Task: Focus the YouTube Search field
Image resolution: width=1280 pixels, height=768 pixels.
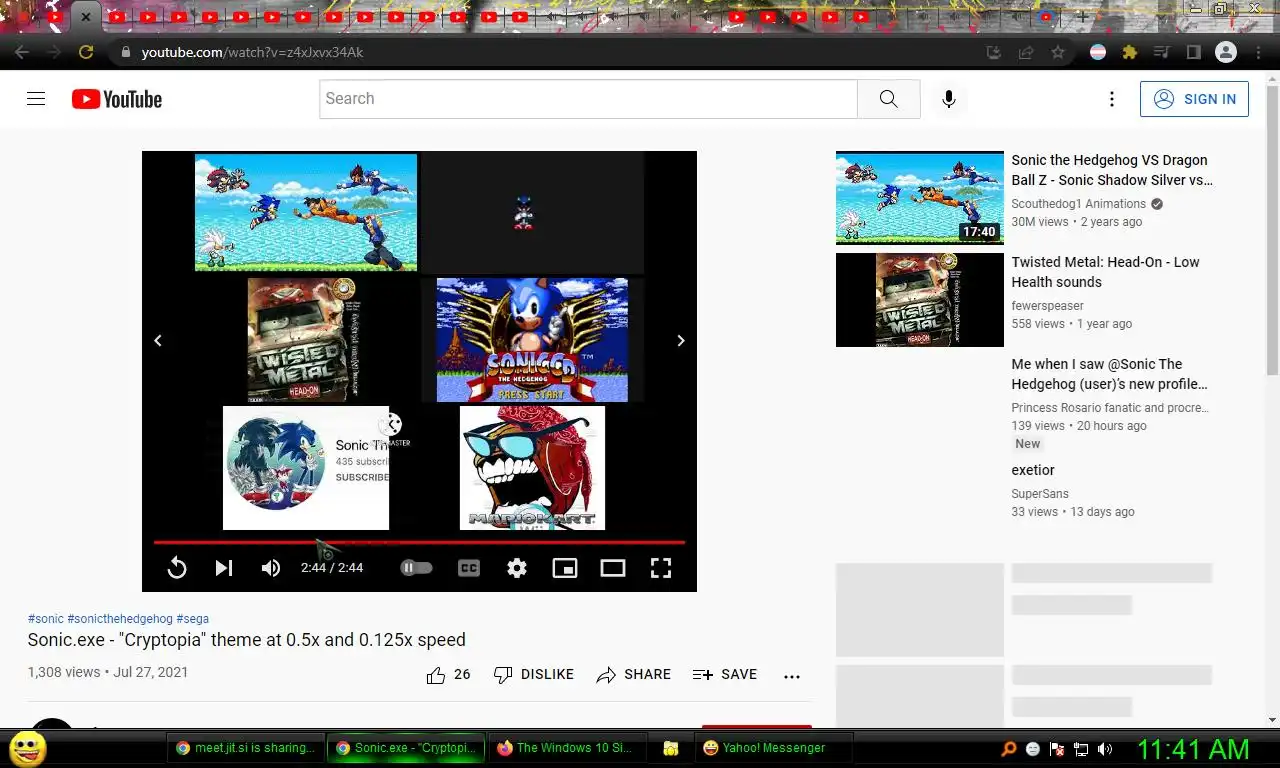Action: pyautogui.click(x=588, y=99)
